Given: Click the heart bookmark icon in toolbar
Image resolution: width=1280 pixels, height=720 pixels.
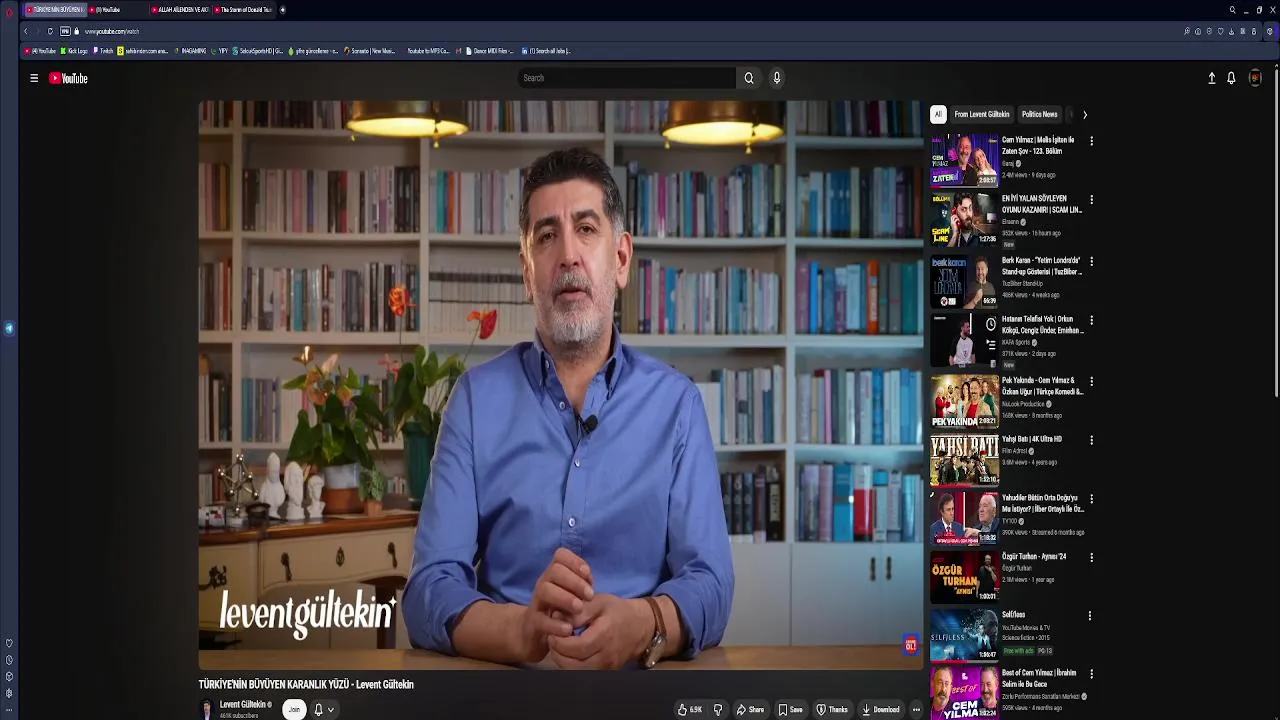Looking at the screenshot, I should [1220, 31].
